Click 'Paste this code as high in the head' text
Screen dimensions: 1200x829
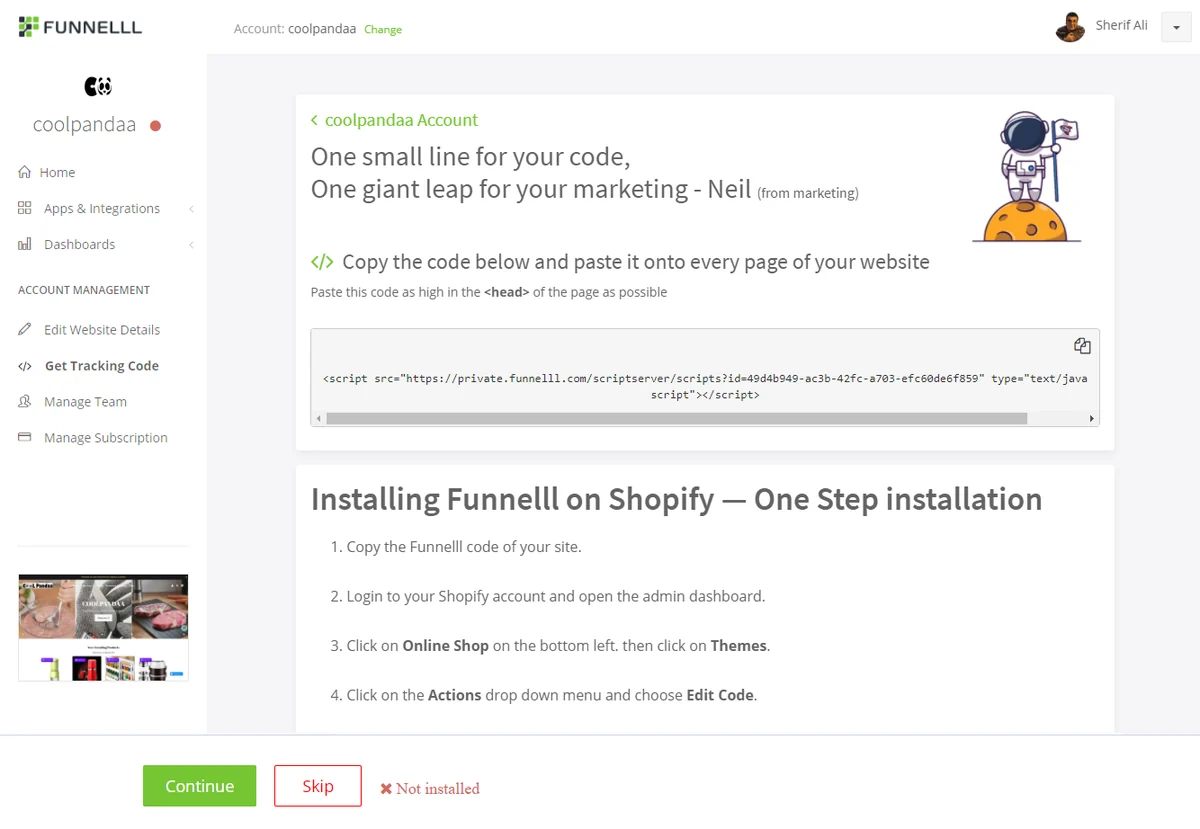[x=489, y=292]
